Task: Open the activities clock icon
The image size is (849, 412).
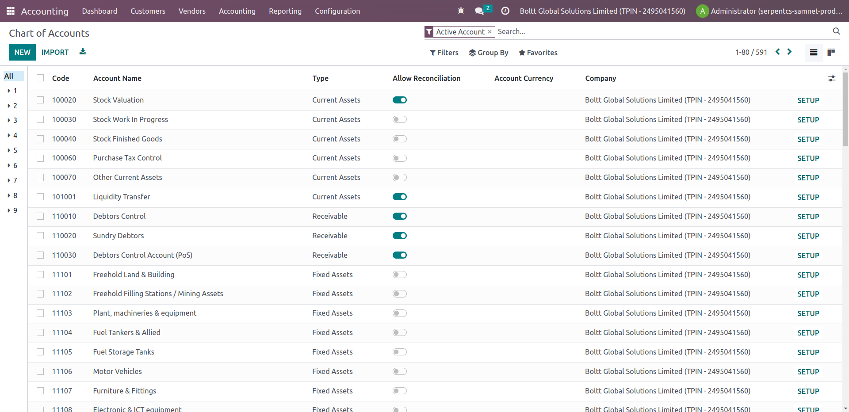Action: [505, 11]
